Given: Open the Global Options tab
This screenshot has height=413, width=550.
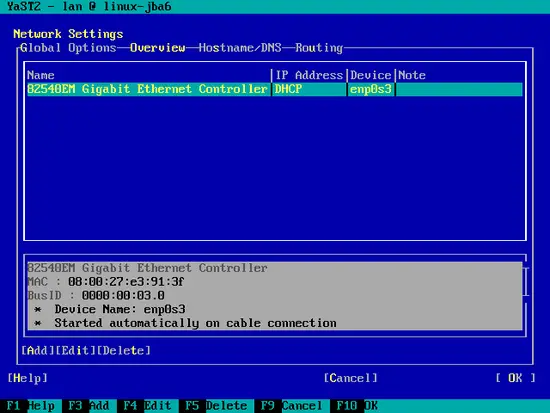Looking at the screenshot, I should click(68, 48).
